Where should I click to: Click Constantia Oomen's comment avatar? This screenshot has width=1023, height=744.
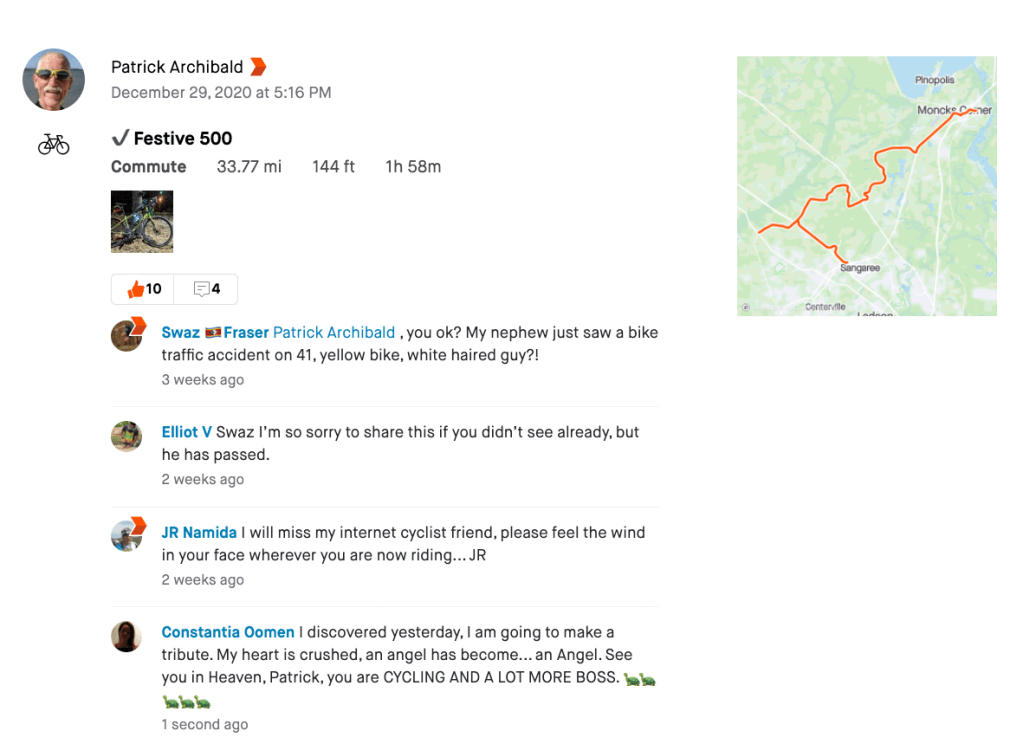coord(126,636)
